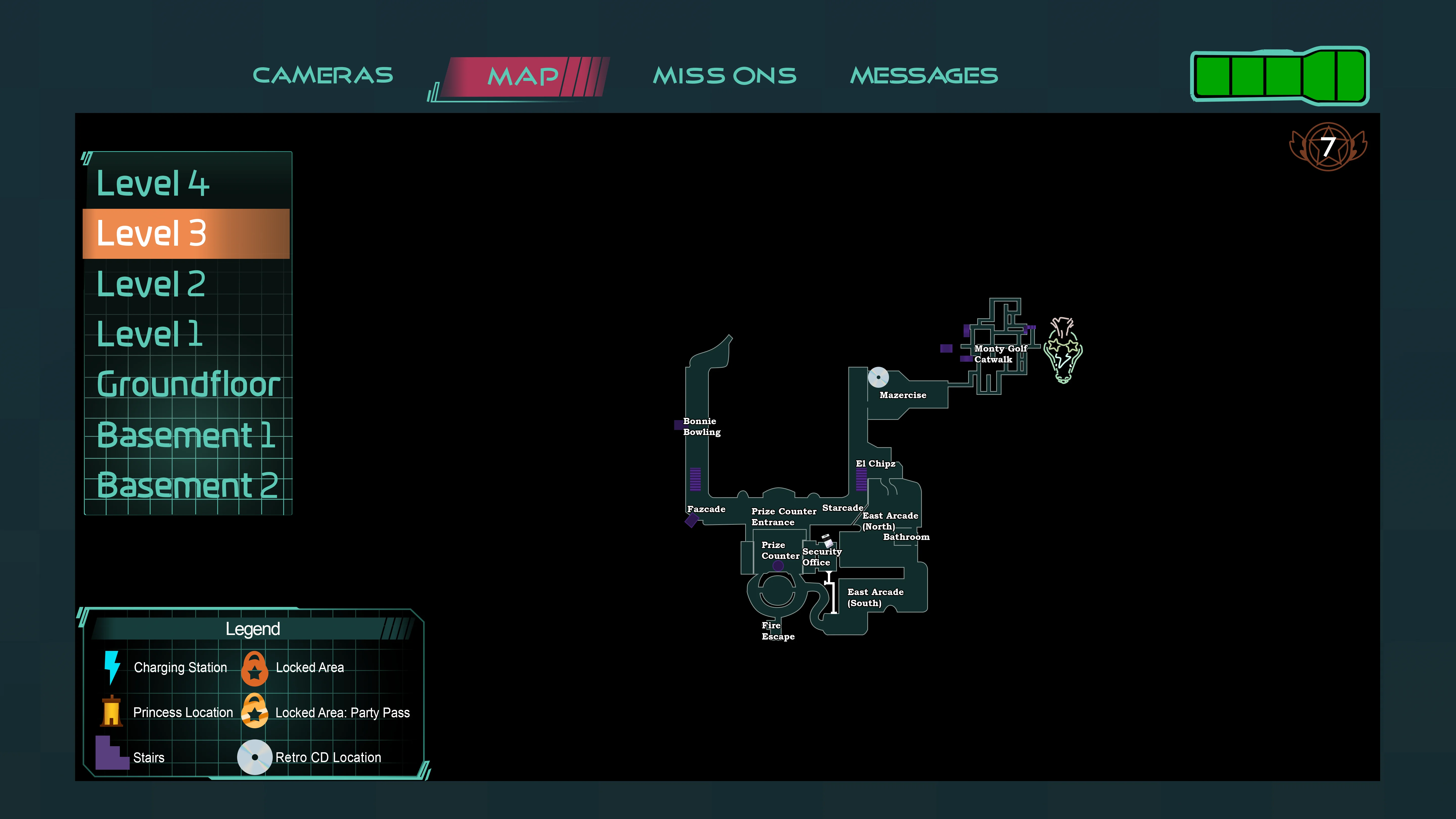Switch the map to Level 1
Image resolution: width=1456 pixels, height=819 pixels.
coord(187,334)
